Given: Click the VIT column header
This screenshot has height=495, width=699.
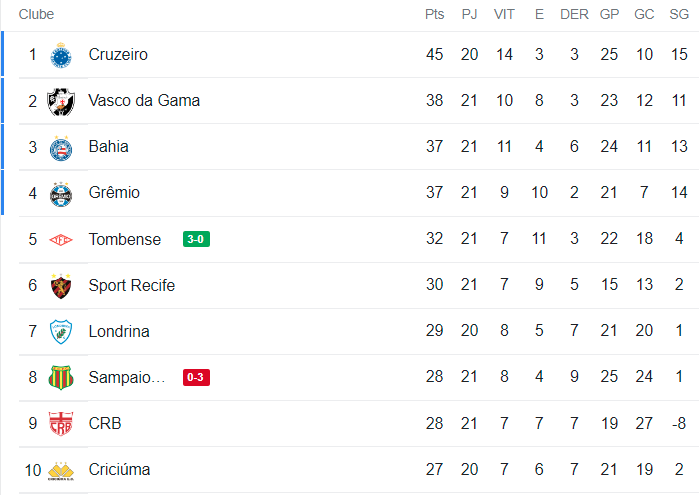Looking at the screenshot, I should click(x=505, y=14).
